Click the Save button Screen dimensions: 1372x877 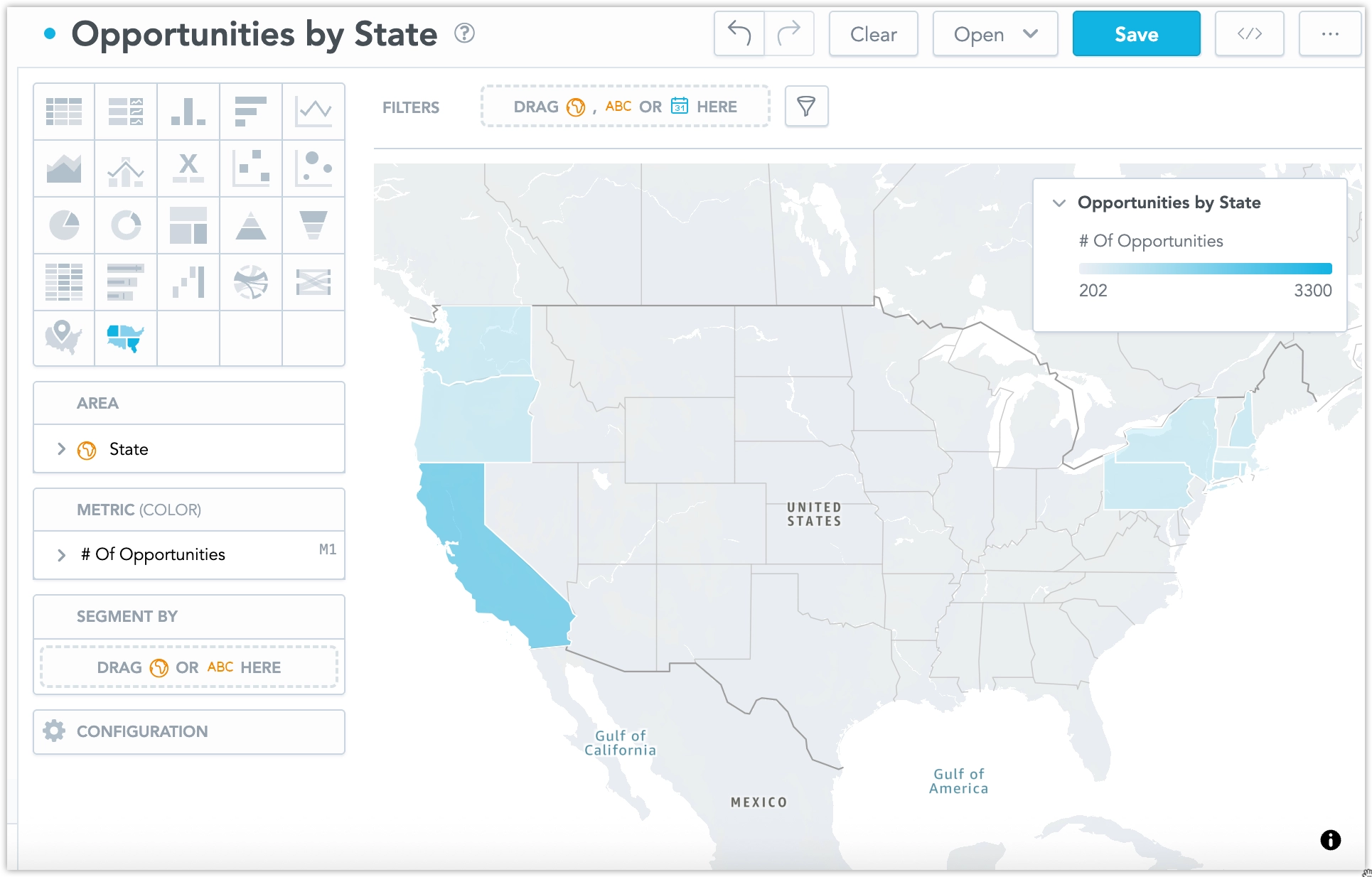tap(1136, 34)
